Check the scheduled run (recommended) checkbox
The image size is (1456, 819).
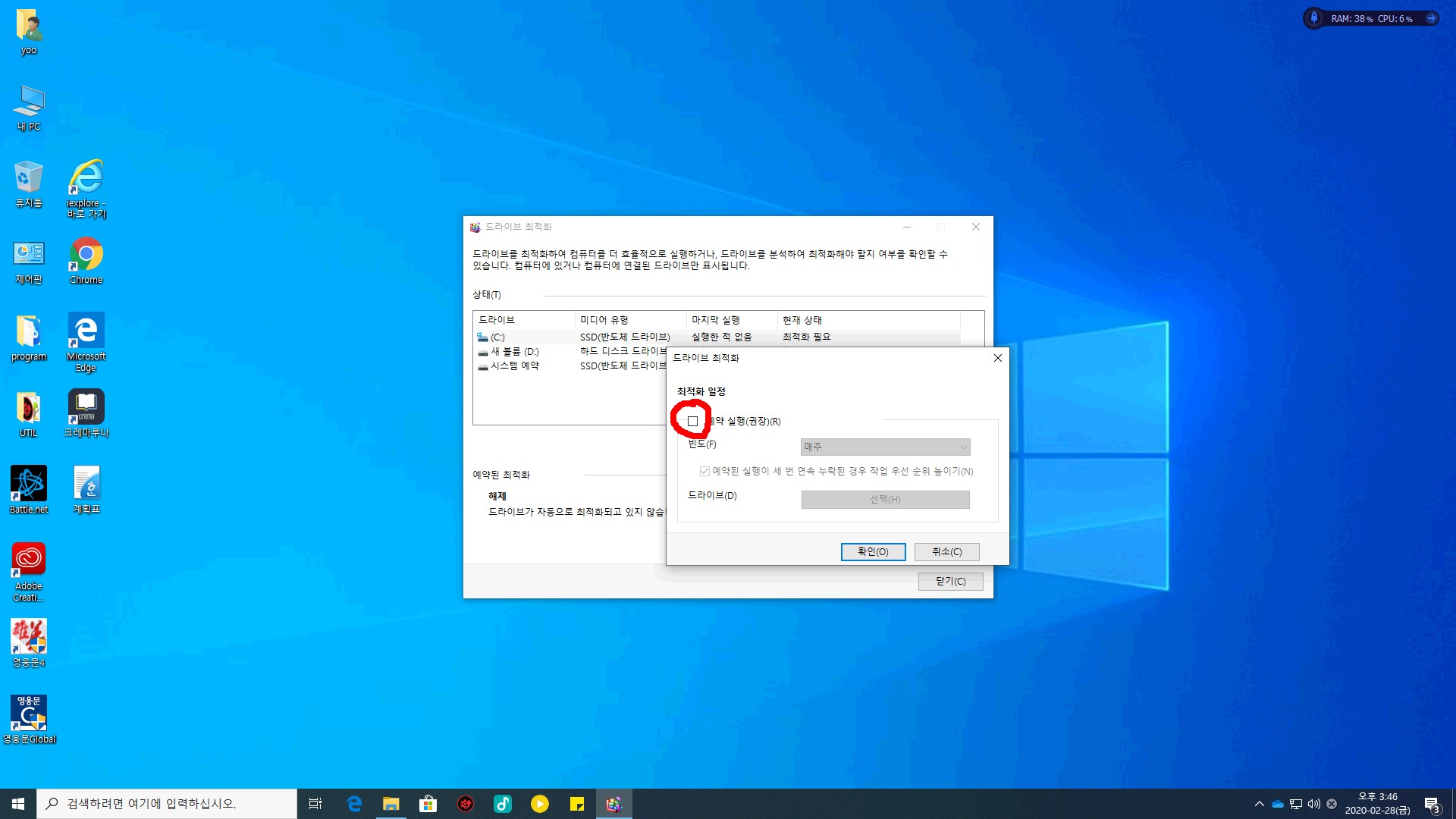click(x=692, y=421)
